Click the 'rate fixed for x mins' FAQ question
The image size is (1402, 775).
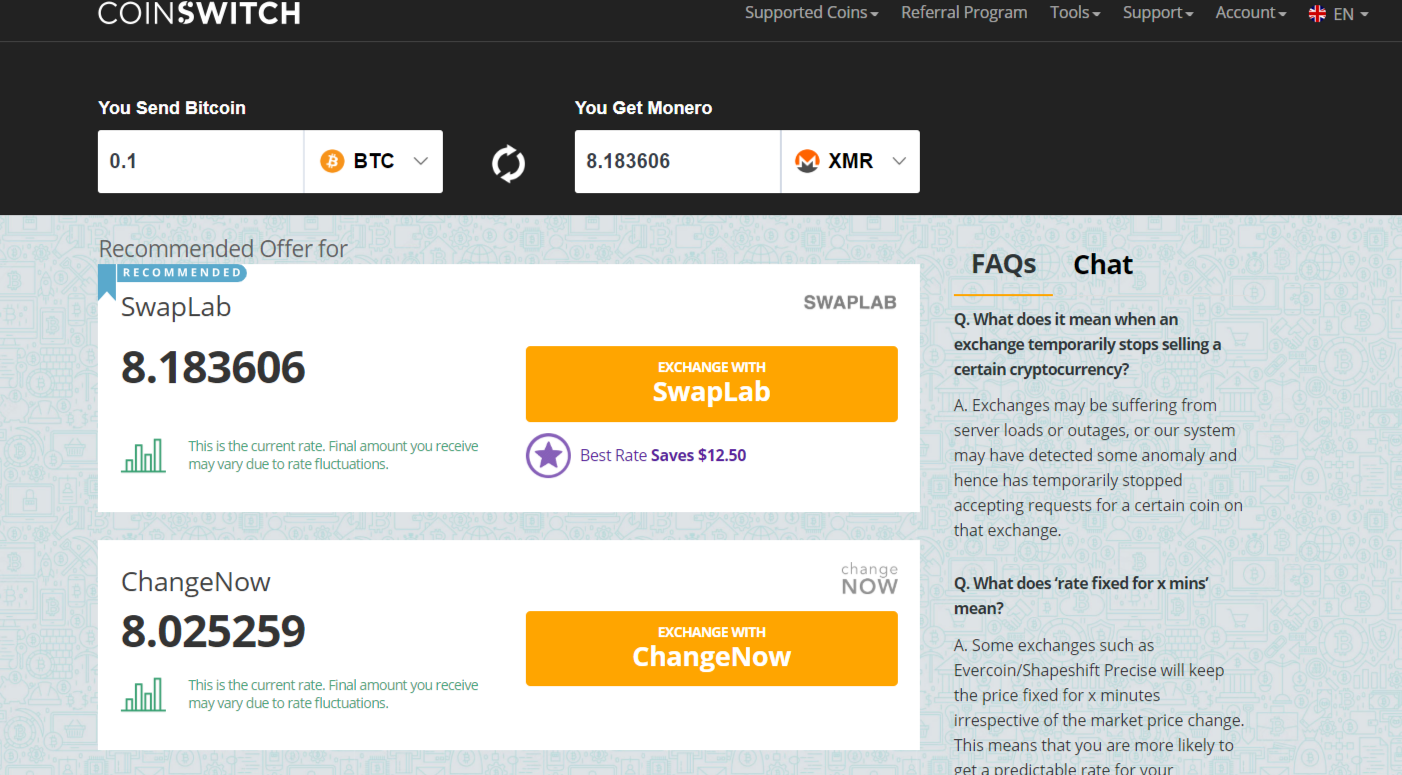[x=1081, y=595]
